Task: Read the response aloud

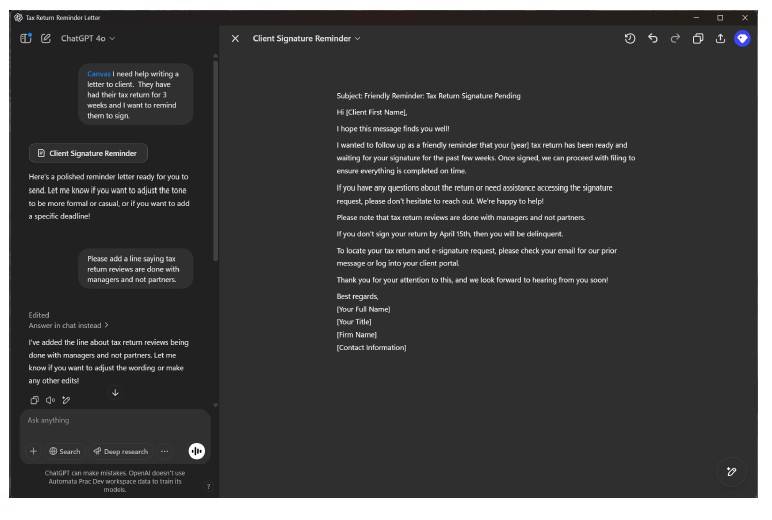Action: tap(50, 400)
